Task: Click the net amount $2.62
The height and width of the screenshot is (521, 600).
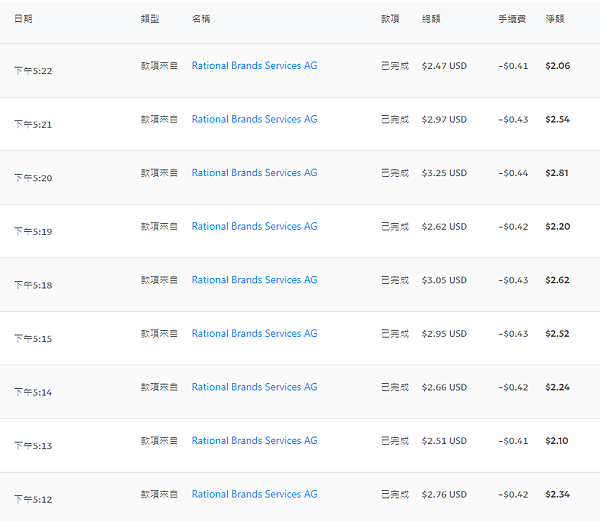Action: pyautogui.click(x=558, y=280)
